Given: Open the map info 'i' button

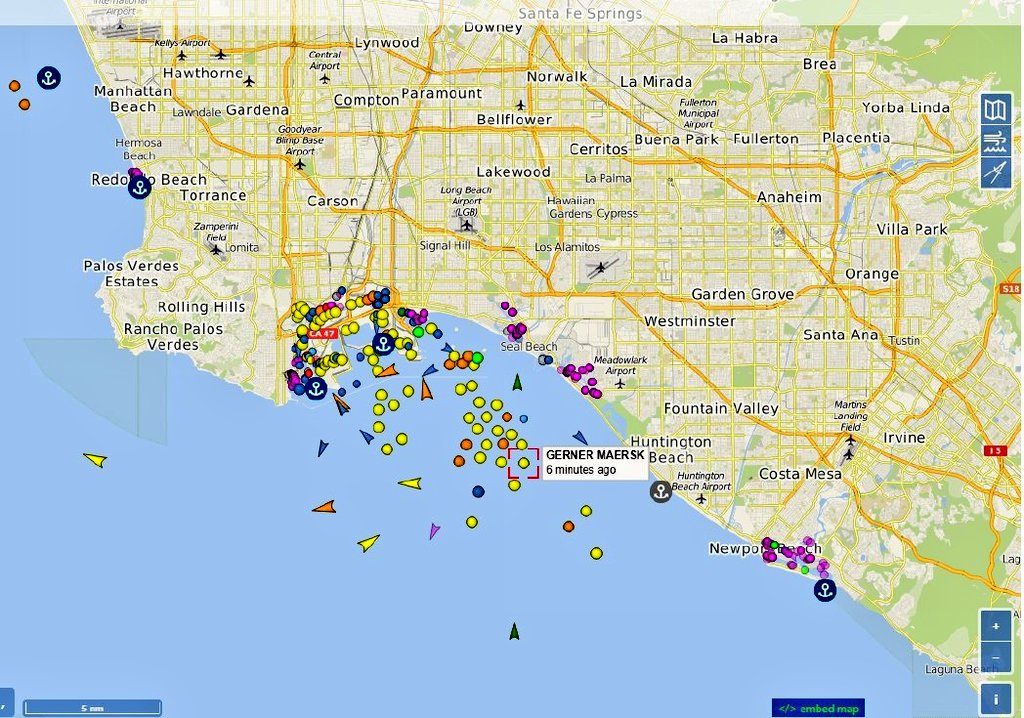Looking at the screenshot, I should (995, 699).
